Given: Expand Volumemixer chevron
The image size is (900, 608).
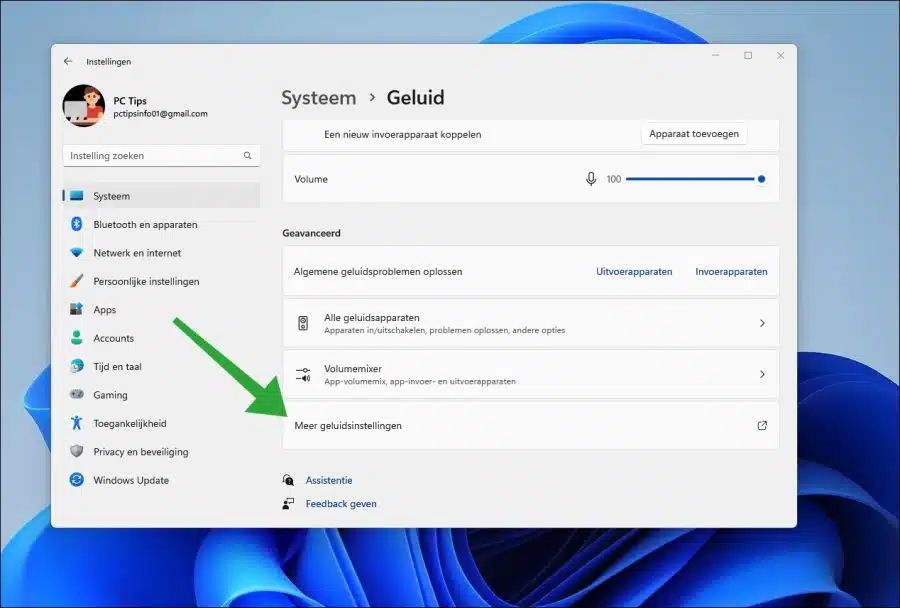Looking at the screenshot, I should (762, 374).
